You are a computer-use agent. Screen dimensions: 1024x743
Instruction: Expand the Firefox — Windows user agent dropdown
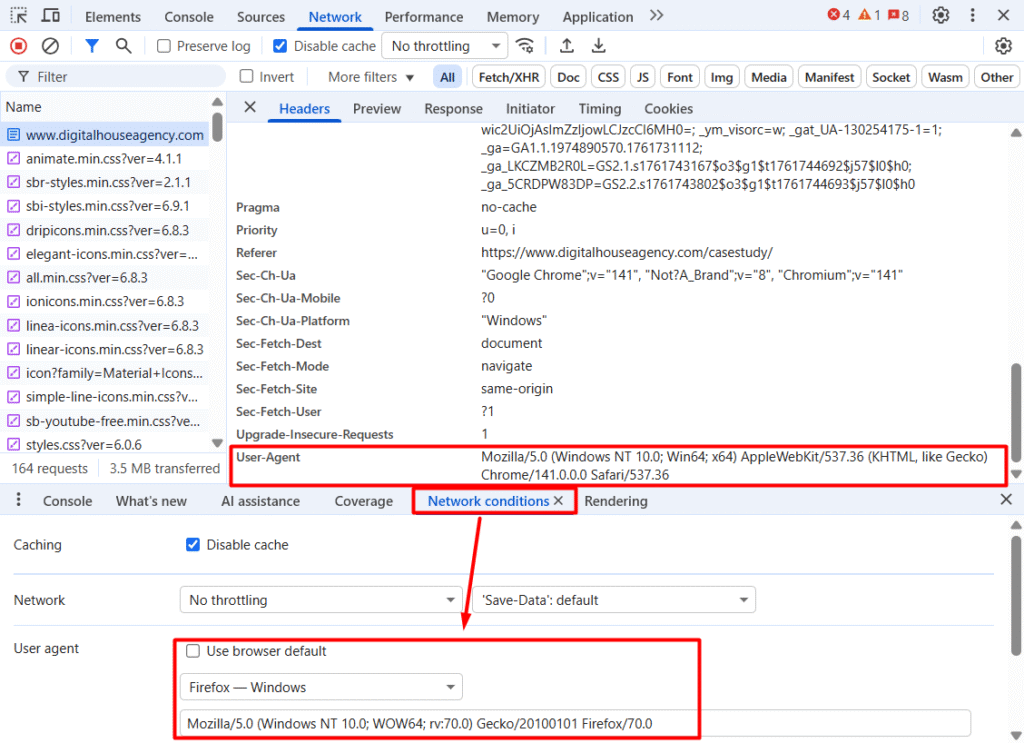click(320, 687)
